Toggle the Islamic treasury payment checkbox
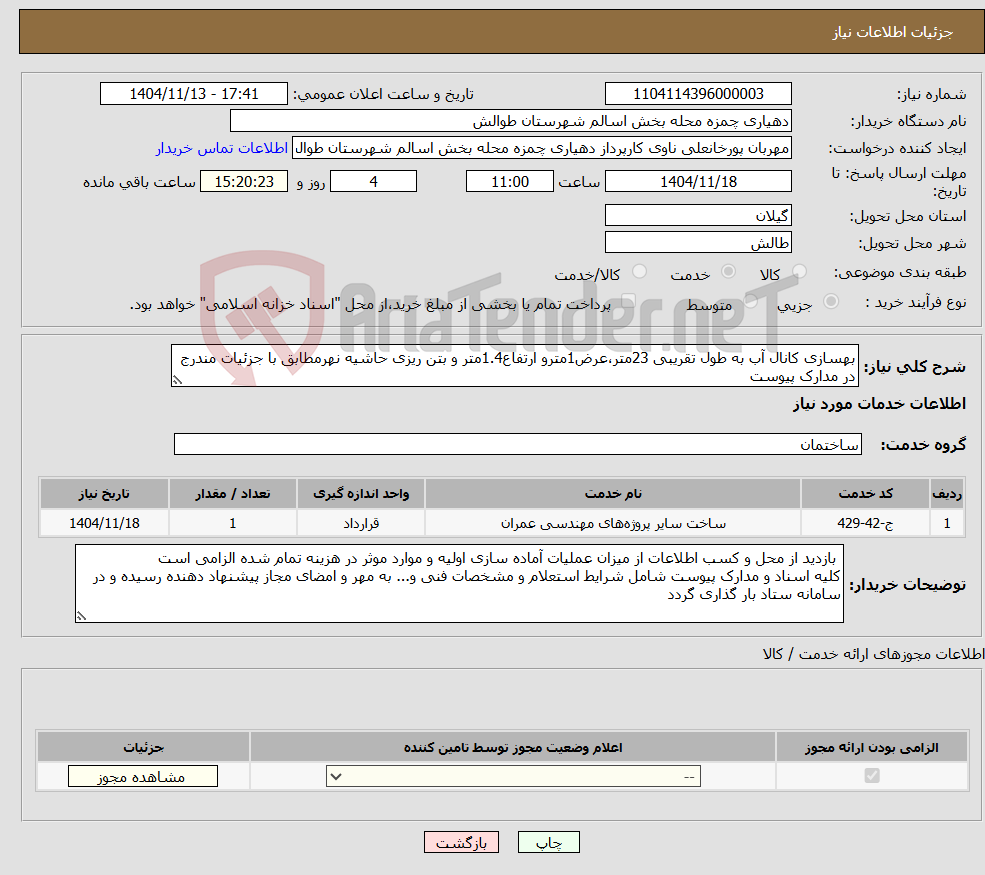The image size is (985, 875). (628, 302)
